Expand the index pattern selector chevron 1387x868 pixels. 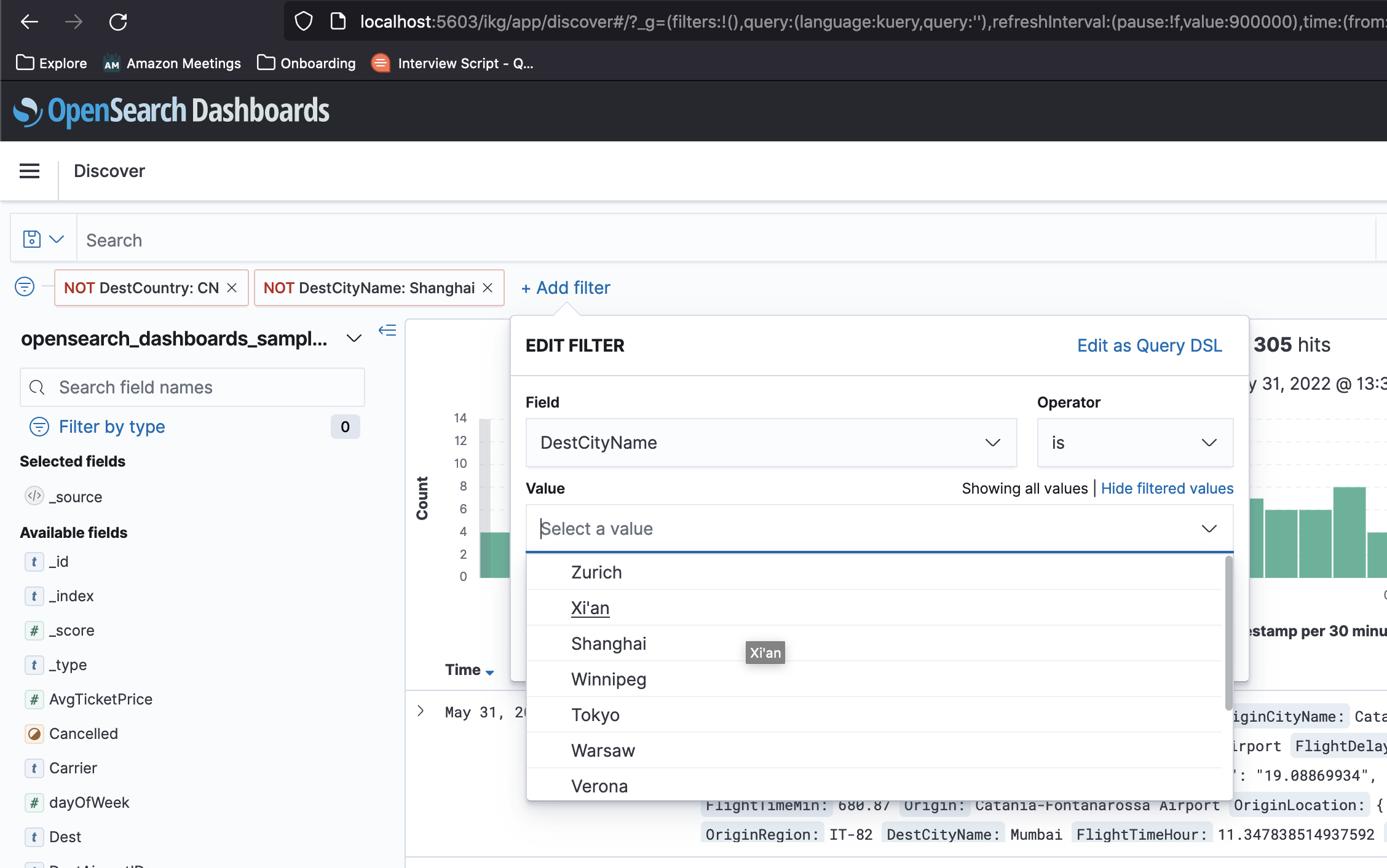click(x=354, y=339)
